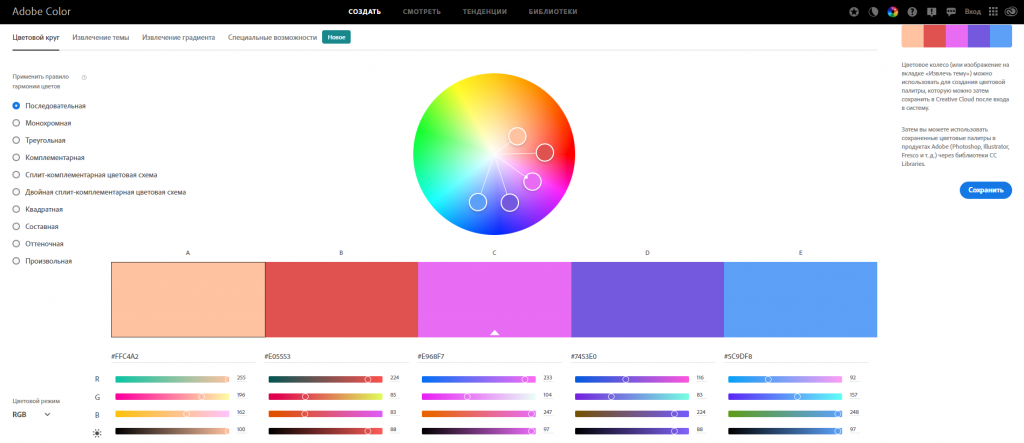
Task: Open the feedback exclamation bubble icon
Action: click(x=932, y=12)
